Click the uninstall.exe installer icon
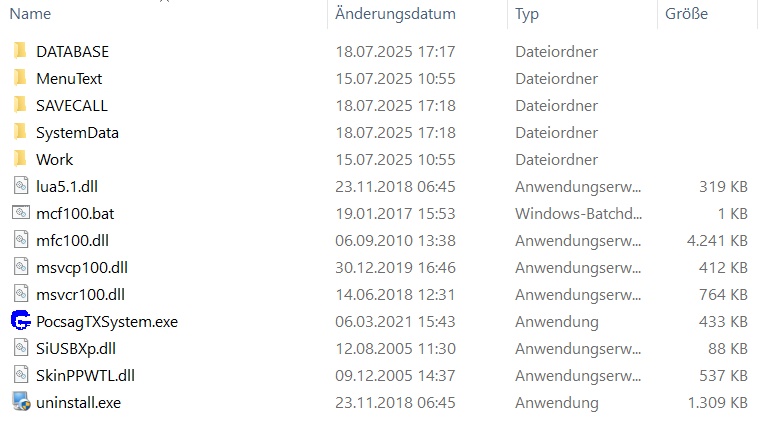The image size is (767, 422). 21,402
